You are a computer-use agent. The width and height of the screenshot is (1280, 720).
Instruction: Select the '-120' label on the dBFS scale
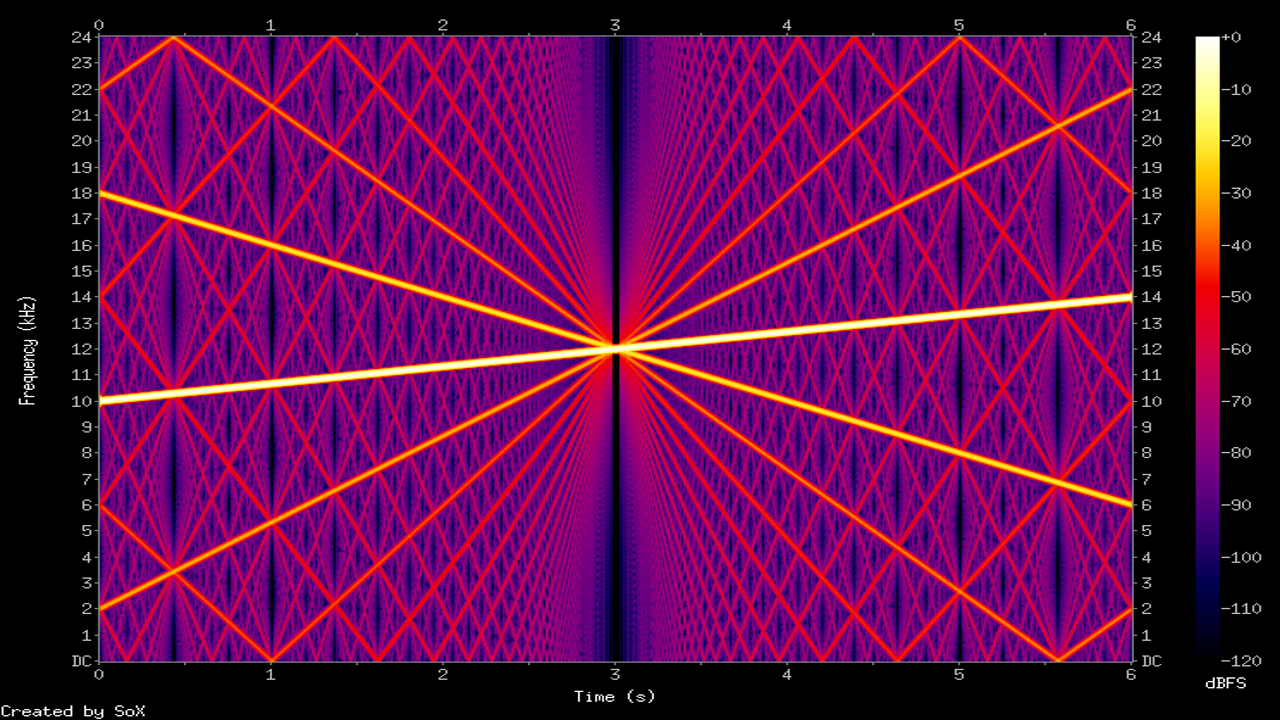(x=1240, y=661)
